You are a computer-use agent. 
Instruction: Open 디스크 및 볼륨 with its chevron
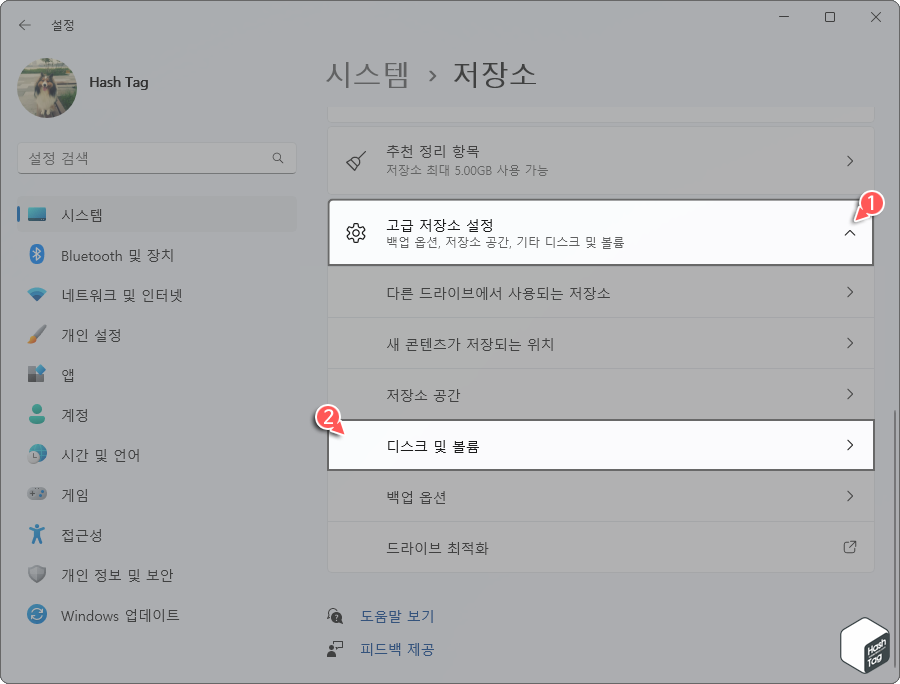[849, 445]
